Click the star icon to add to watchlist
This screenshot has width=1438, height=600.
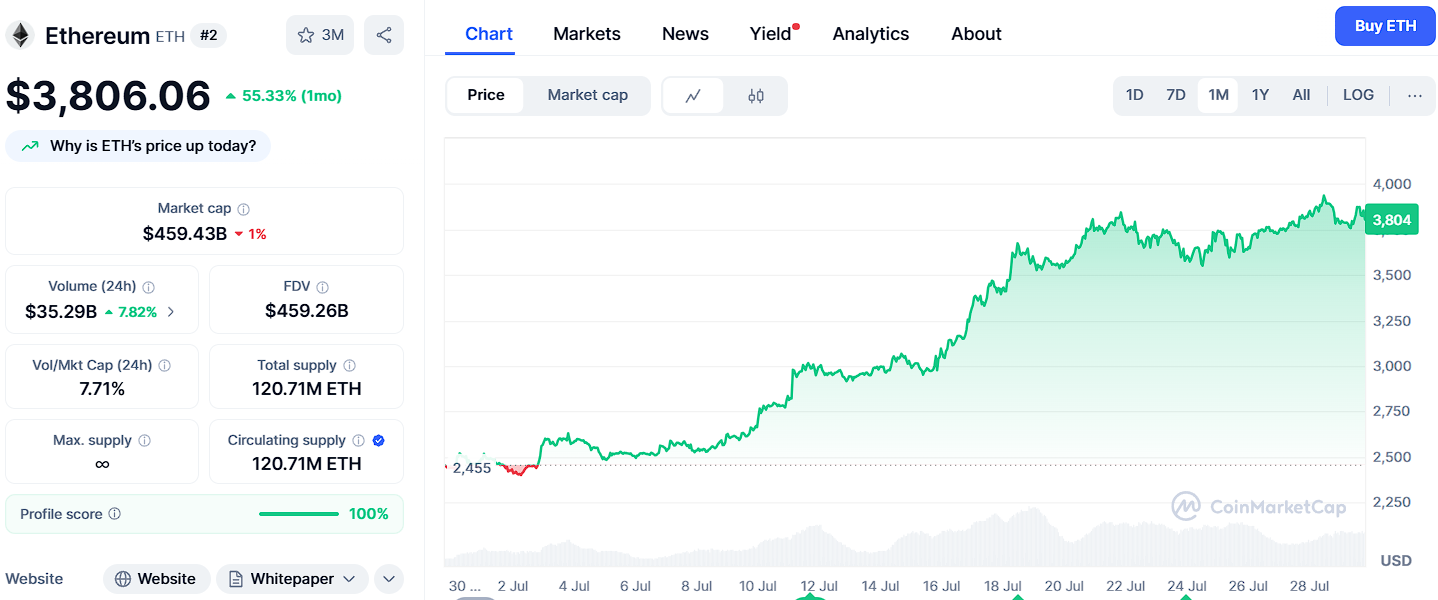point(307,34)
